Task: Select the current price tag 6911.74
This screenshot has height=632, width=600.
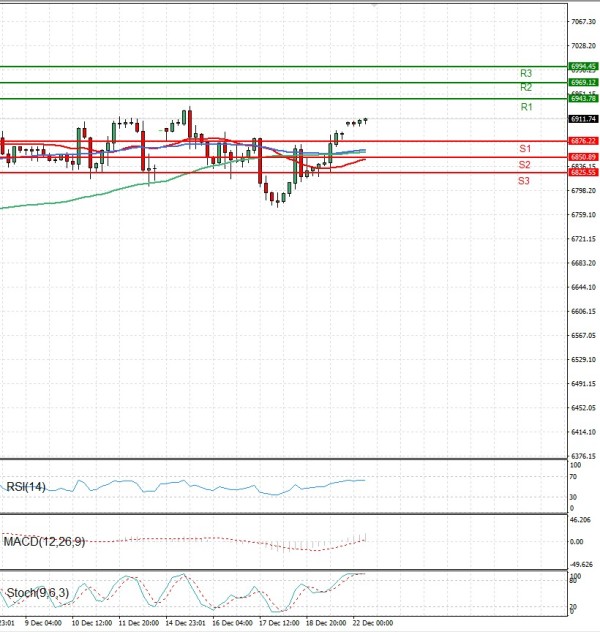Action: coord(583,119)
